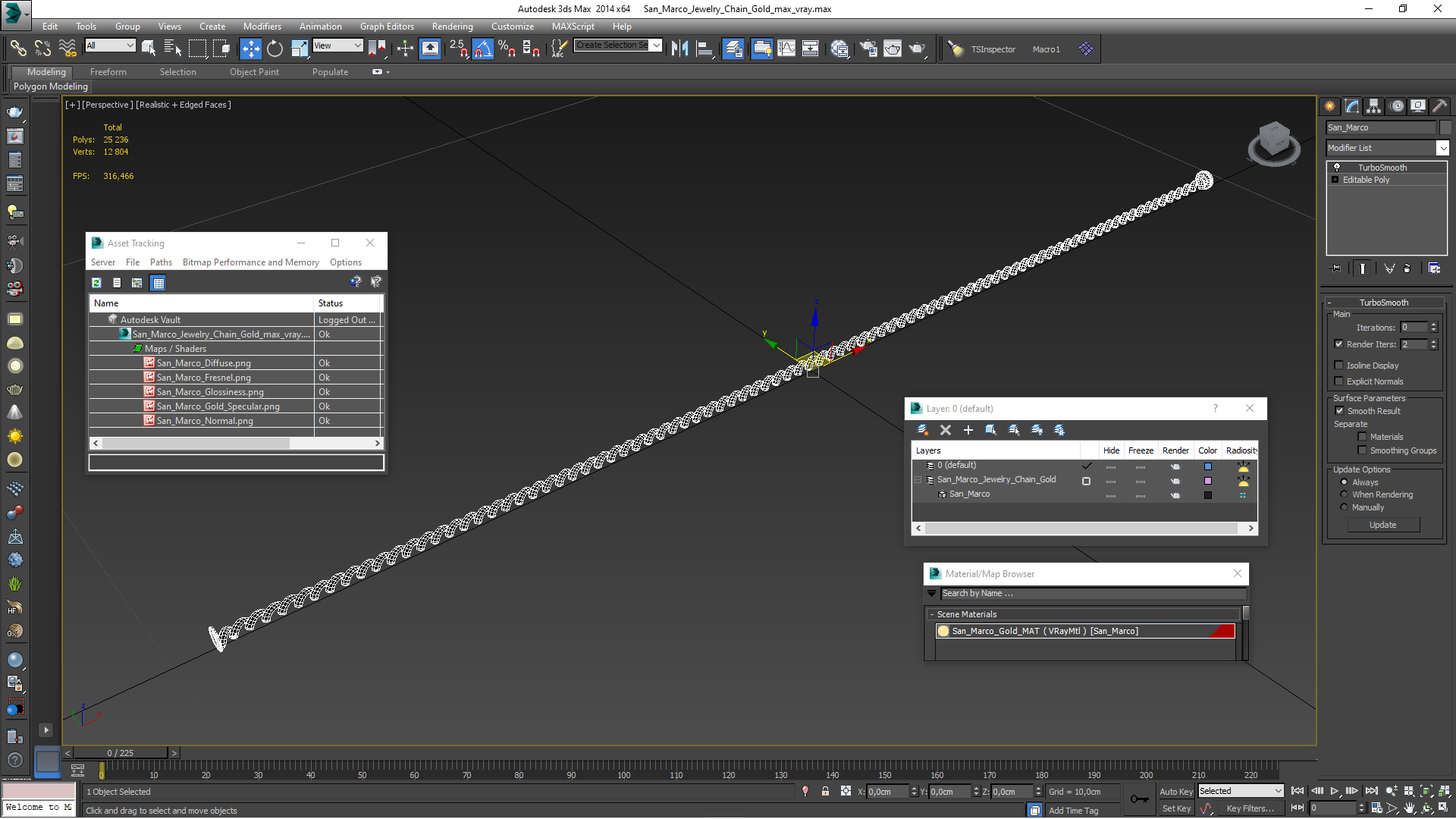
Task: Click the Unlink Selection tool
Action: pos(42,49)
